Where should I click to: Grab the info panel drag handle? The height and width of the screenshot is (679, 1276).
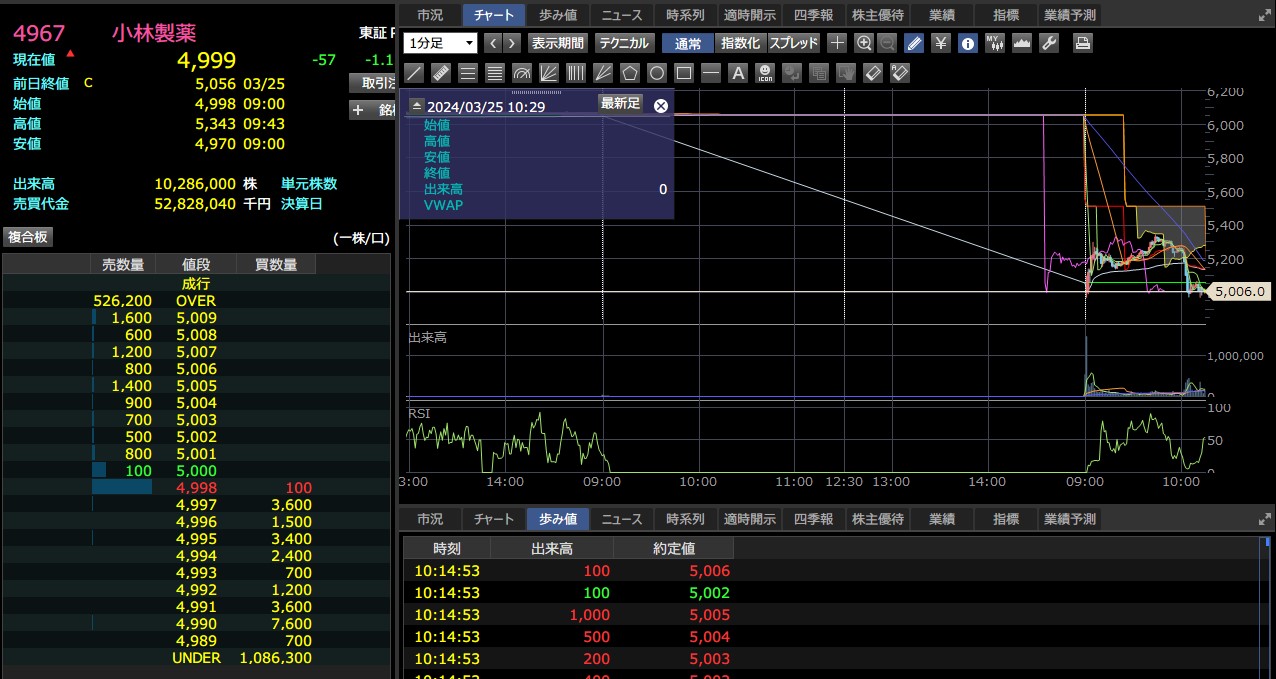coord(537,92)
